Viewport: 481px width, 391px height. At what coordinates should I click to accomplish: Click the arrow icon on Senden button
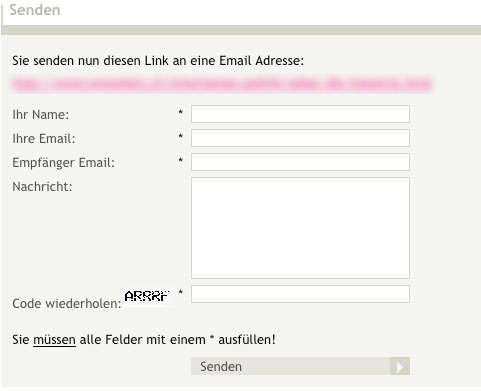click(400, 366)
